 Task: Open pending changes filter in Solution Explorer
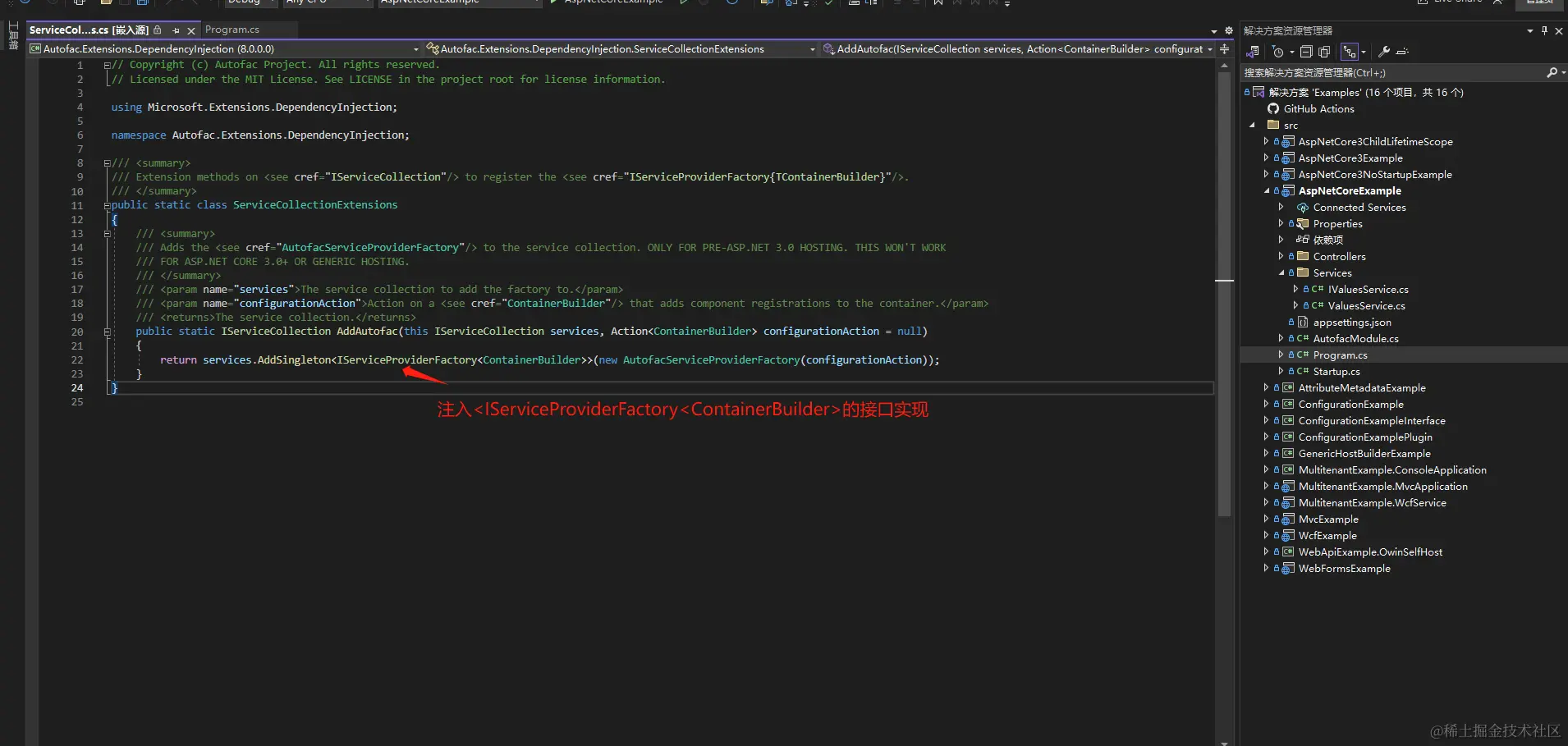click(x=1278, y=52)
